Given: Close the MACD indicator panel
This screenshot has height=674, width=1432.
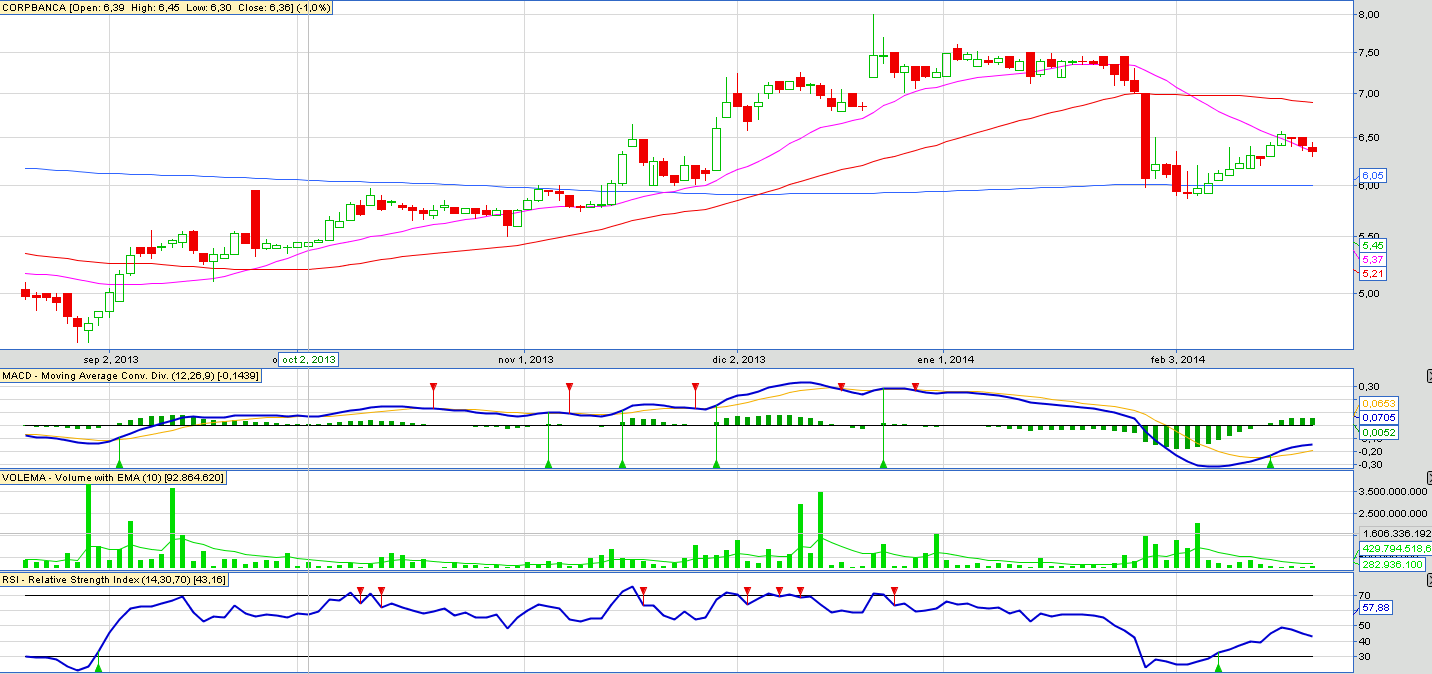Looking at the screenshot, I should point(1427,376).
